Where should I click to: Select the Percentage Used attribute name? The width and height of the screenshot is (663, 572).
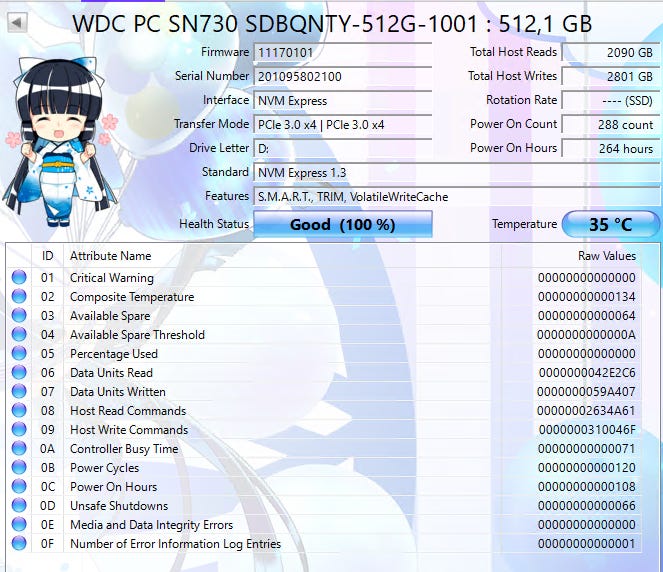[114, 354]
